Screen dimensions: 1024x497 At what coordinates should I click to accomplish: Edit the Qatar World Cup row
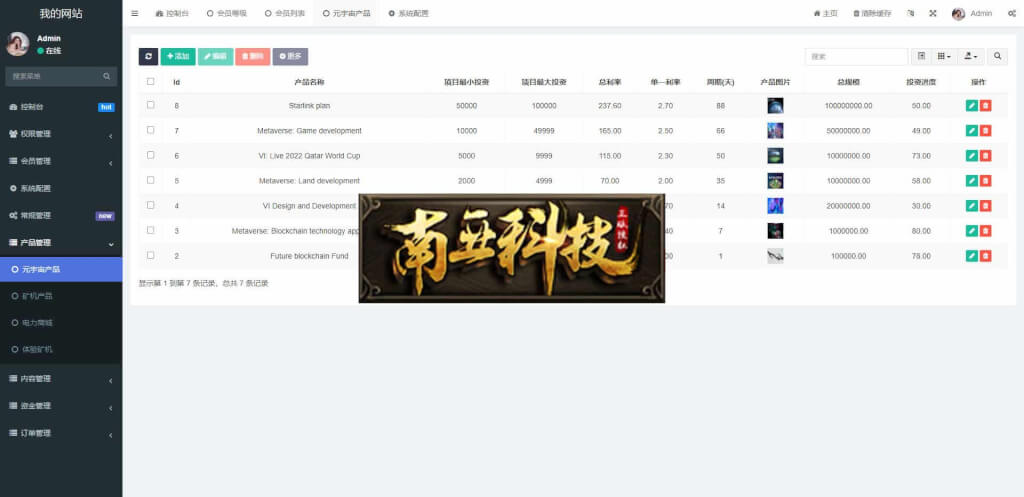972,155
